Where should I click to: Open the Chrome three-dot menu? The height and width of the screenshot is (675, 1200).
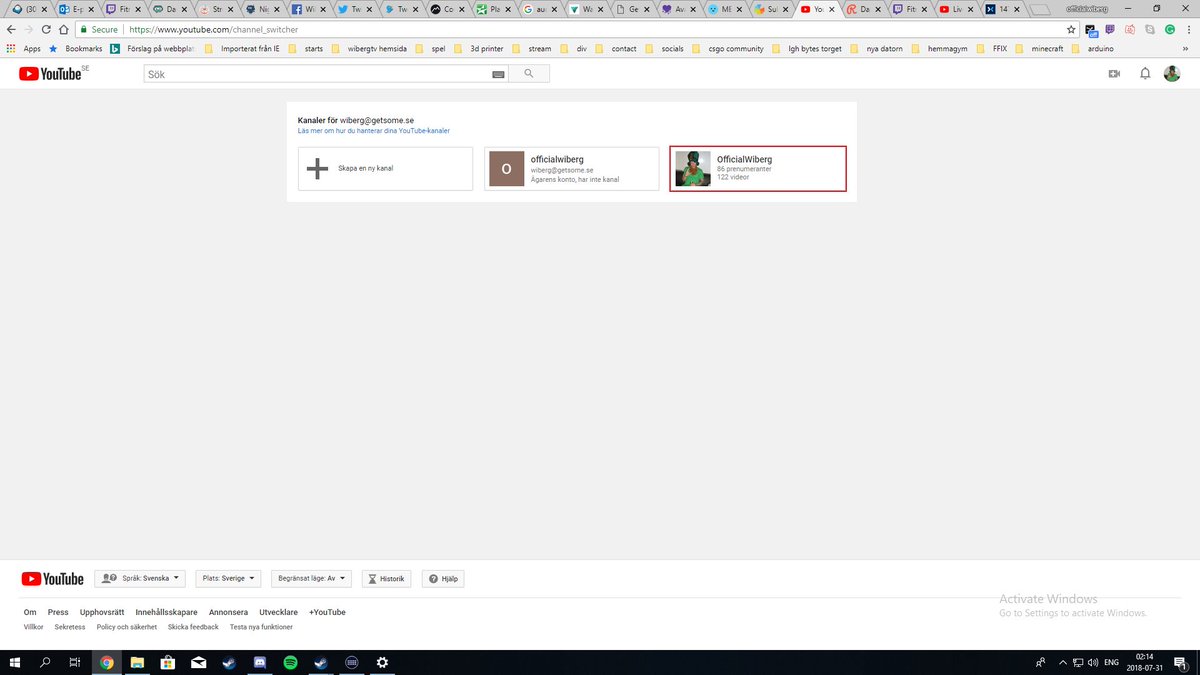pos(1190,30)
